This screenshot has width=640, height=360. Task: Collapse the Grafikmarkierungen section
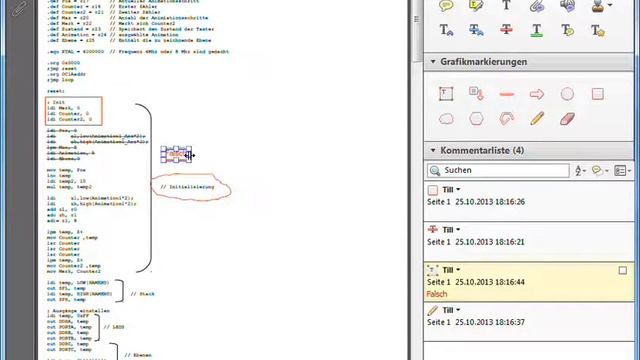coord(433,62)
